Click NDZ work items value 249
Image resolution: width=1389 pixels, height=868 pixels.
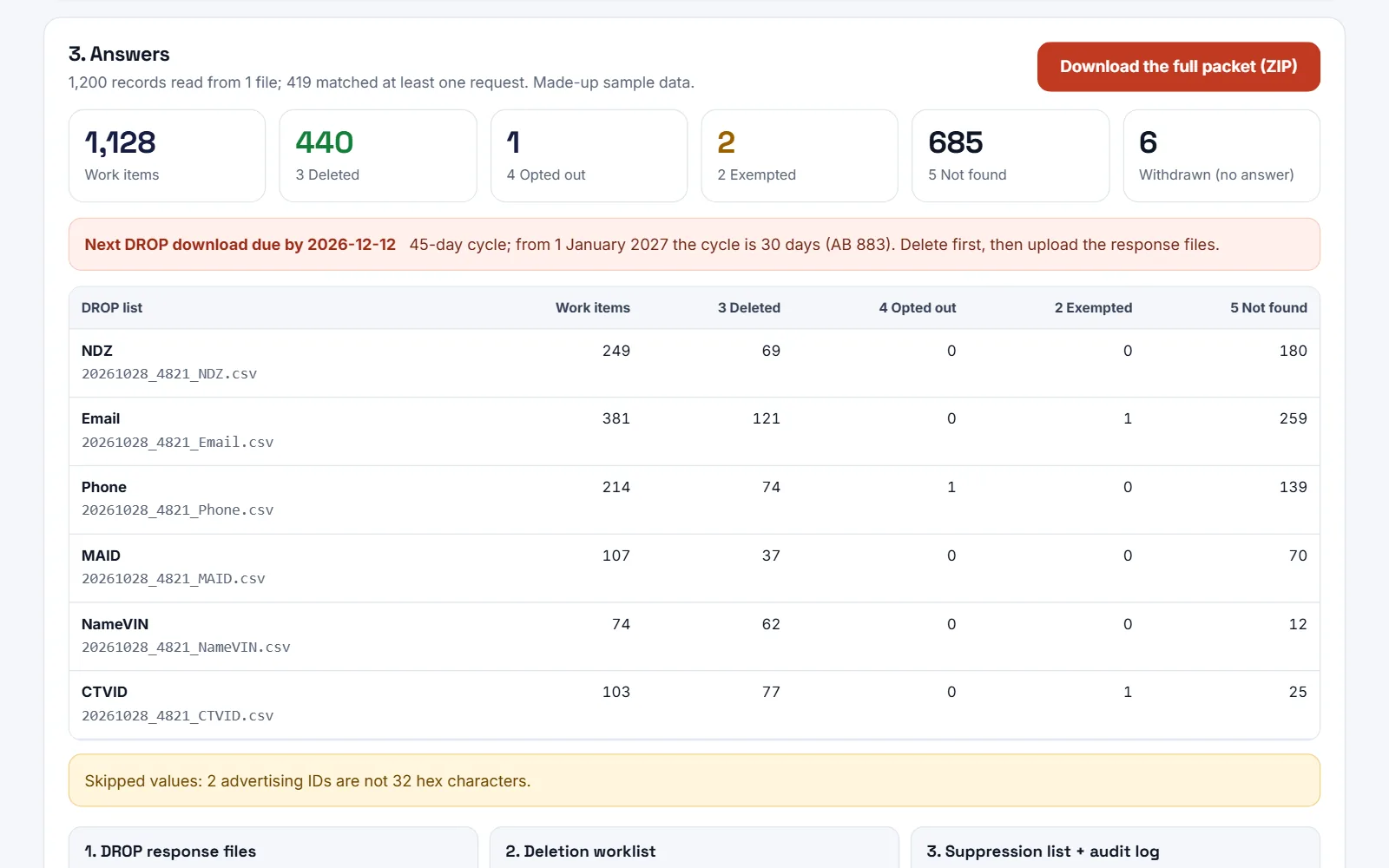coord(616,351)
